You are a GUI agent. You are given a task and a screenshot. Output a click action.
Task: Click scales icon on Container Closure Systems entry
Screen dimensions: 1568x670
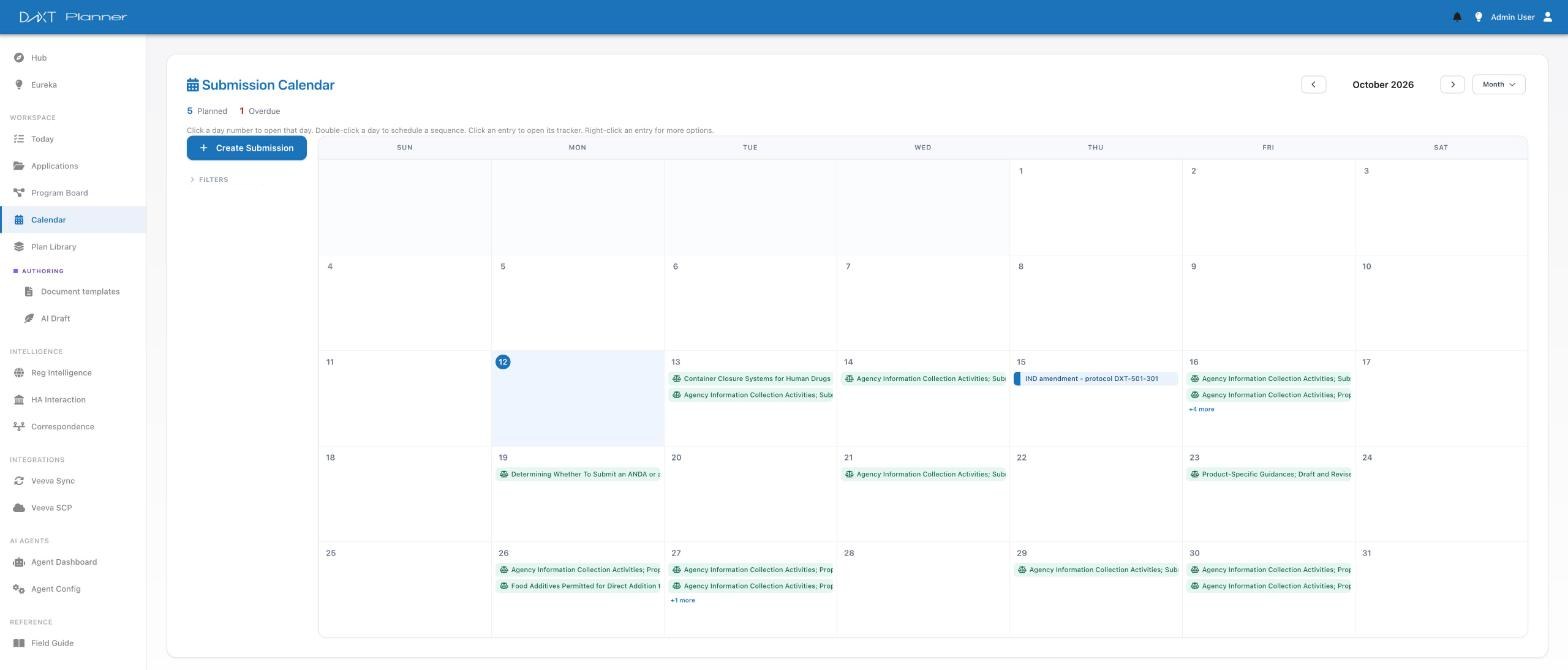click(x=677, y=379)
